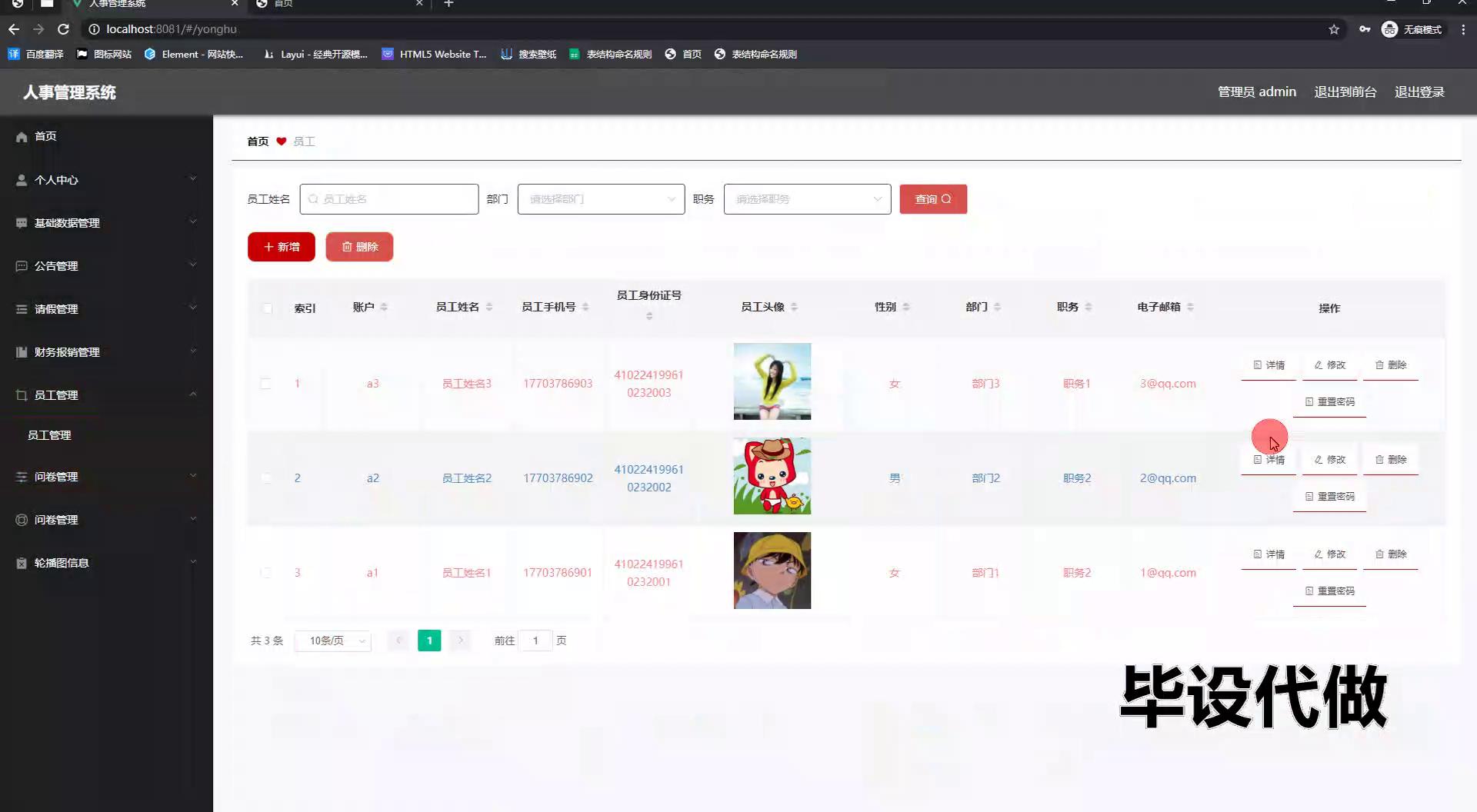Sort by the 账户 column sort arrows
Image resolution: width=1477 pixels, height=812 pixels.
(x=384, y=308)
